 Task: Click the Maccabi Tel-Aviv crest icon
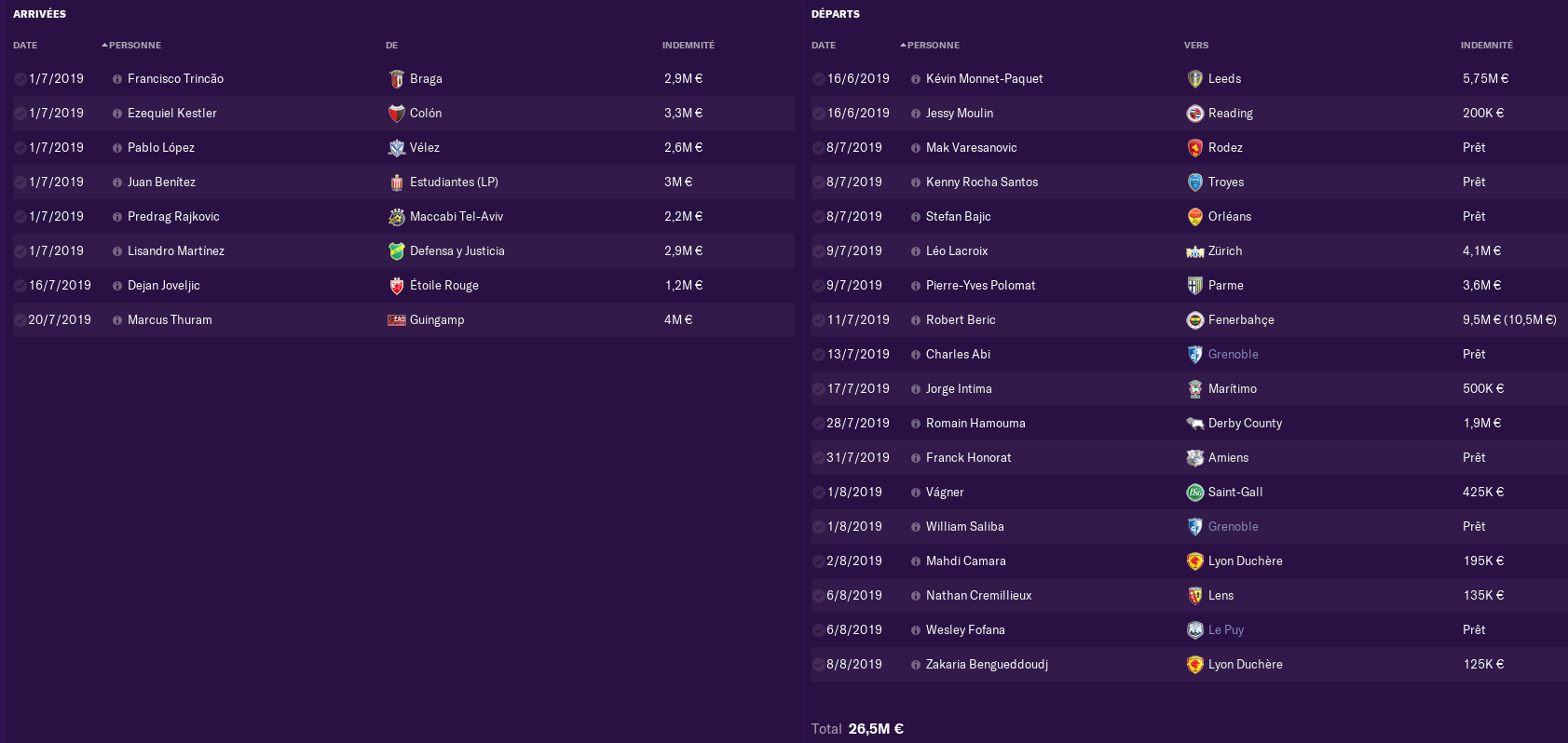click(397, 217)
